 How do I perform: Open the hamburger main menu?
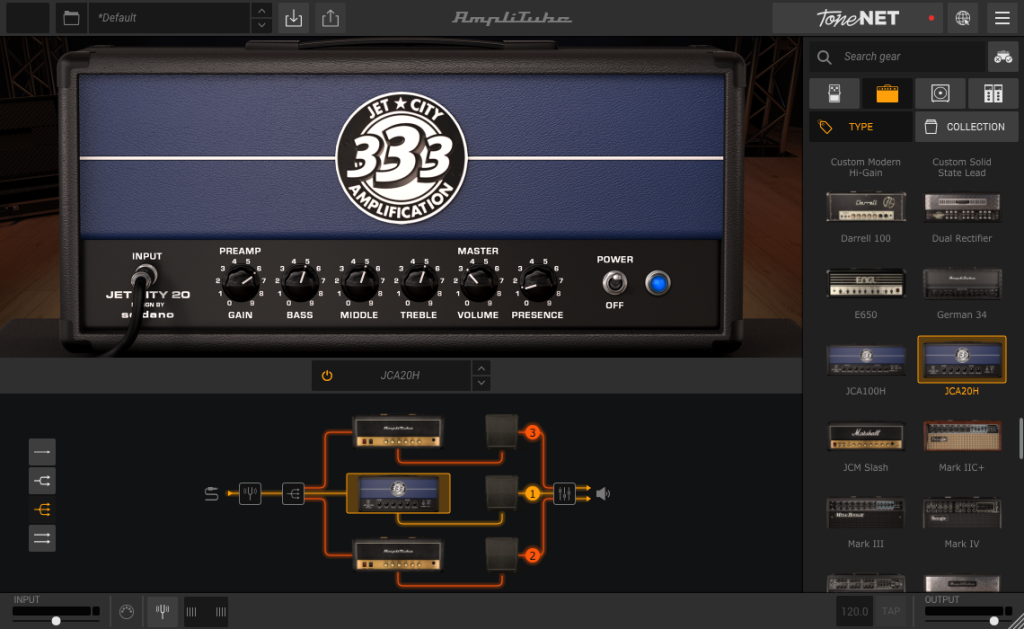click(x=1002, y=18)
